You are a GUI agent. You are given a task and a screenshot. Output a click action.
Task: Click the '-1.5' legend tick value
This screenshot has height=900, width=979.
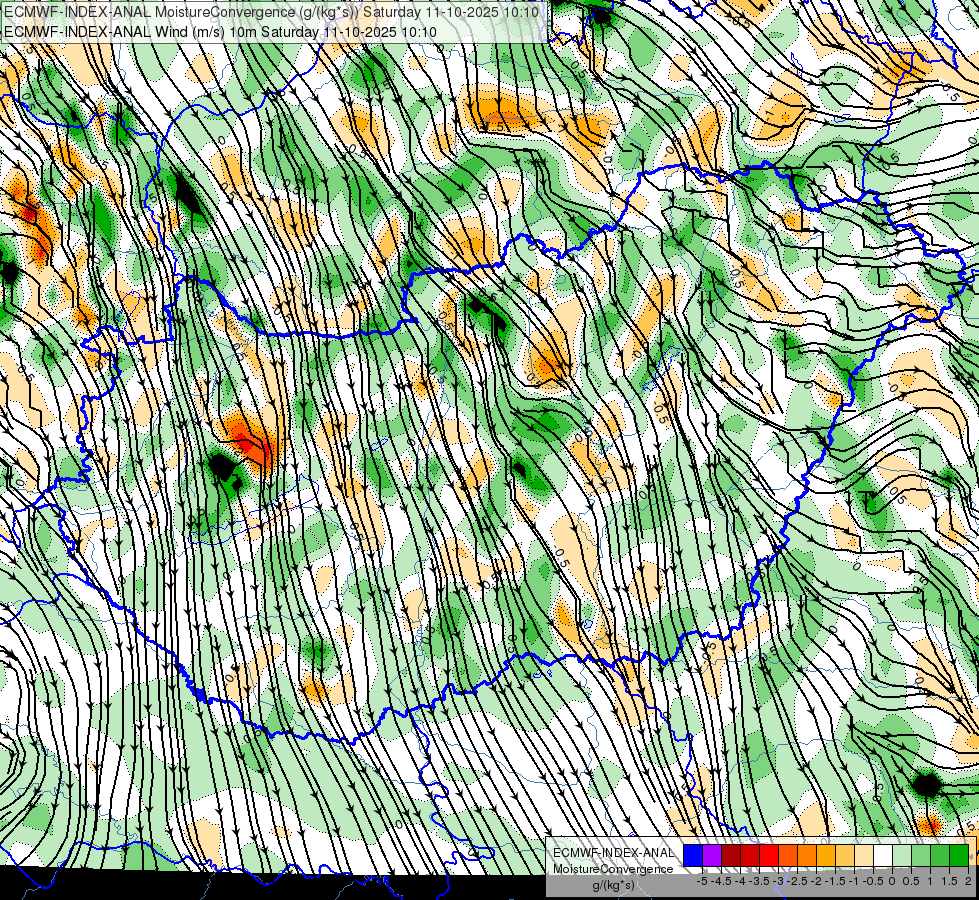pyautogui.click(x=835, y=881)
